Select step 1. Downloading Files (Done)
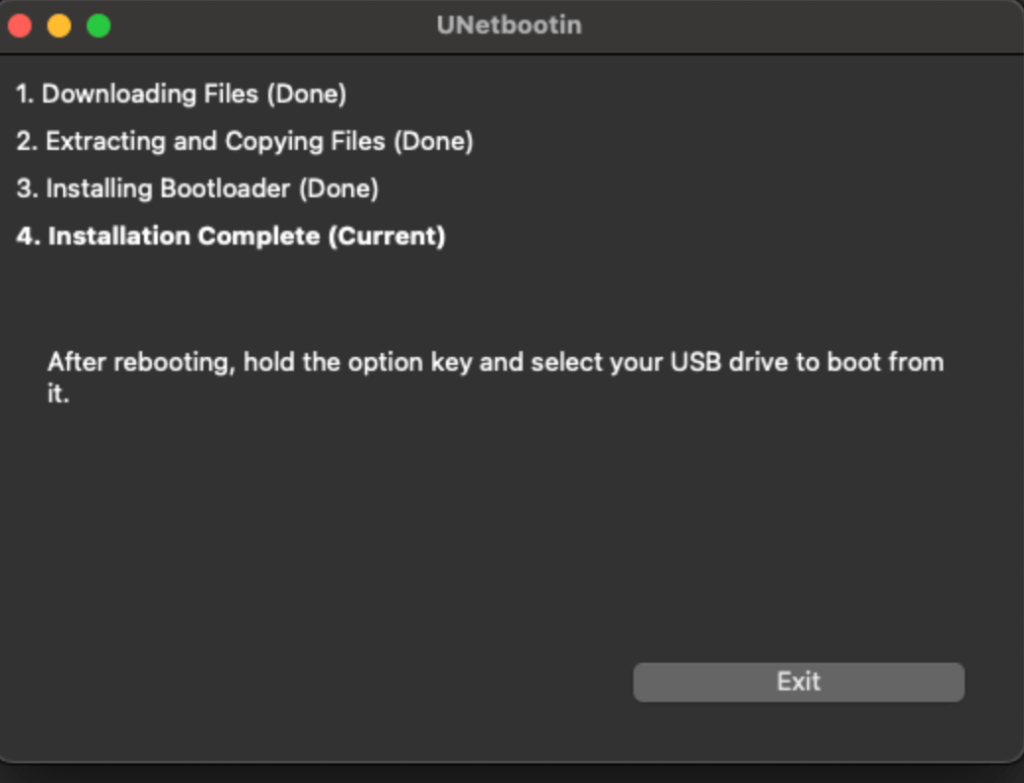This screenshot has height=783, width=1024. [x=180, y=93]
